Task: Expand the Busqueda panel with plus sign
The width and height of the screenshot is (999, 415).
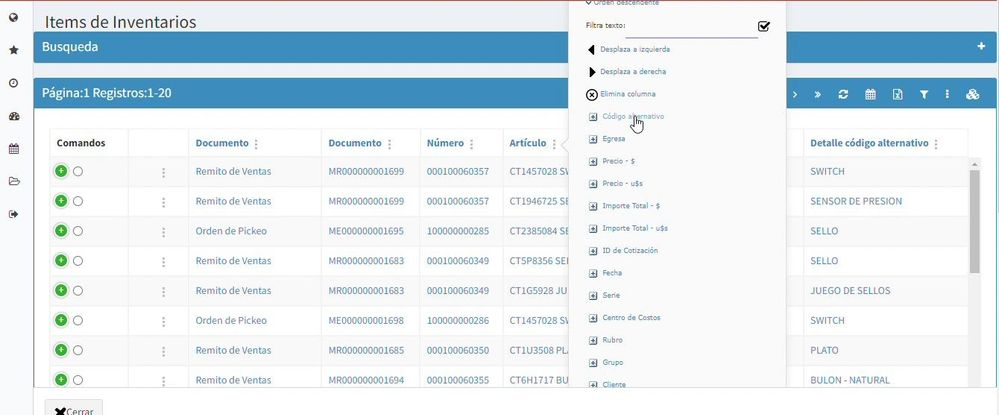Action: coord(981,47)
